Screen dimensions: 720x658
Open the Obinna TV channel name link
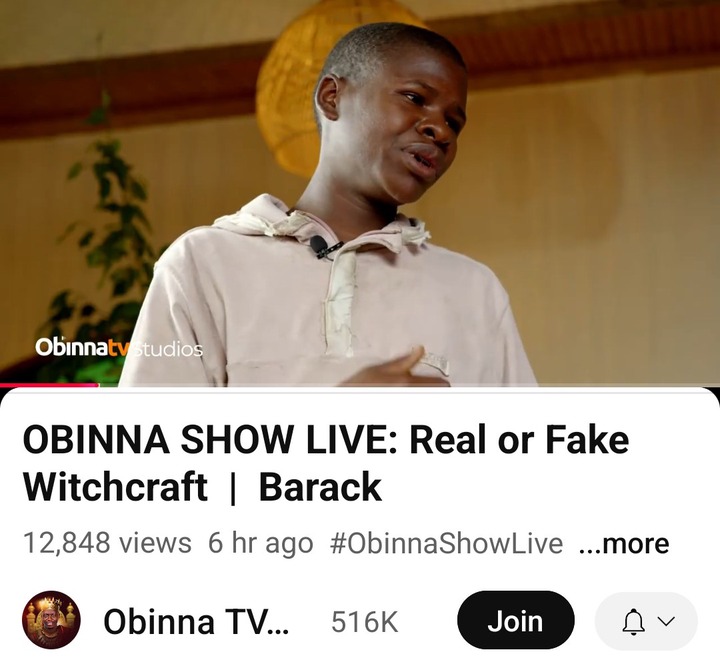[196, 621]
